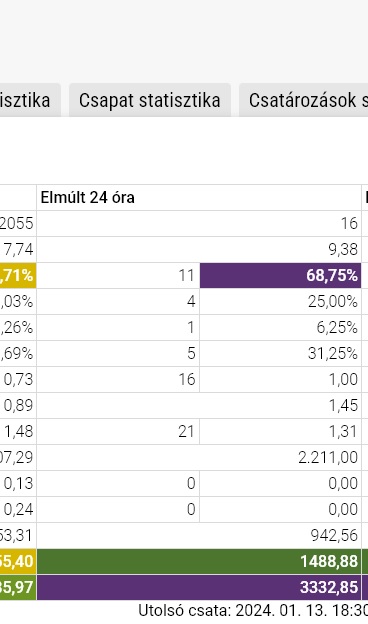Image resolution: width=368 pixels, height=624 pixels.
Task: Click the 1,45 value cell
Action: [x=199, y=405]
